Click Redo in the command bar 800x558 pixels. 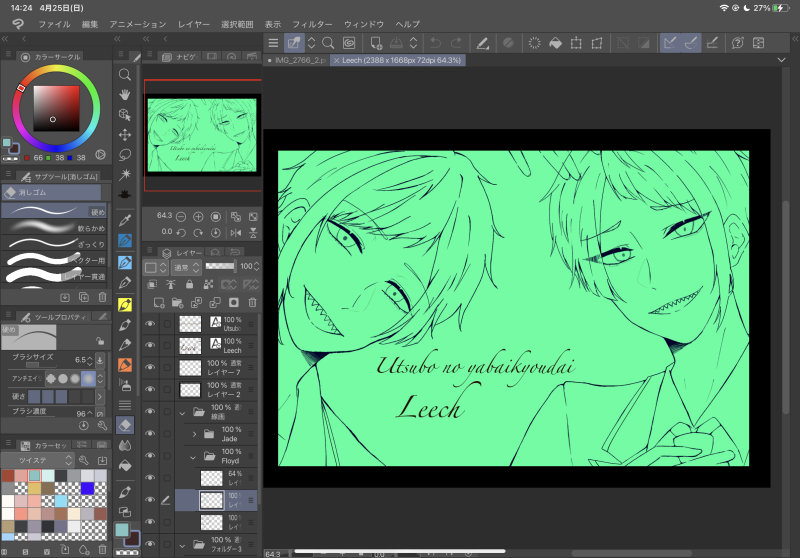[456, 43]
